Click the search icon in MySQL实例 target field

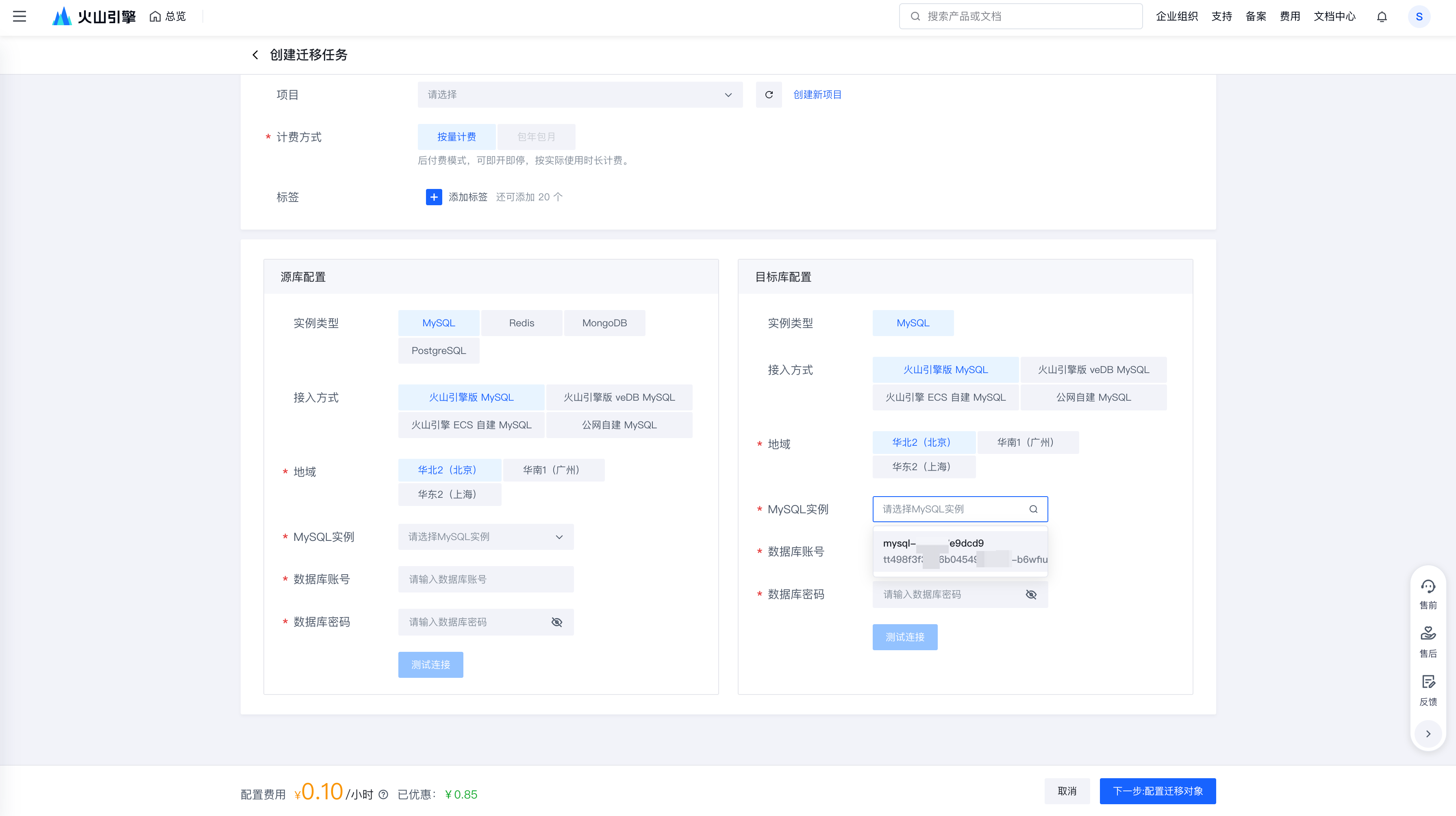(1033, 509)
